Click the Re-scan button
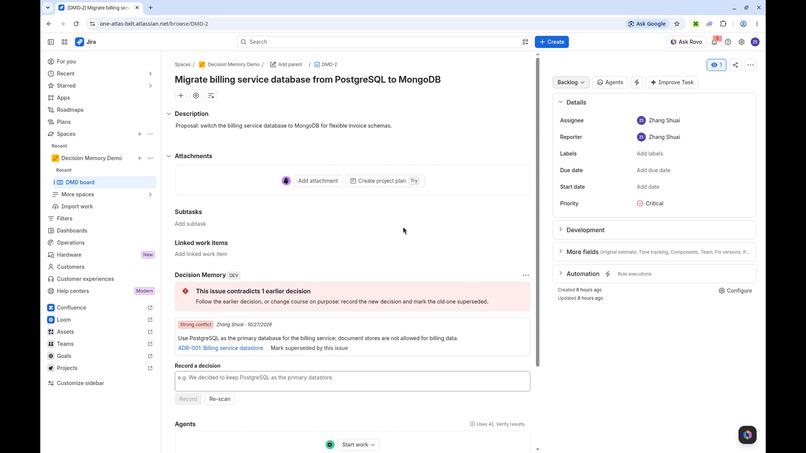 pos(219,399)
